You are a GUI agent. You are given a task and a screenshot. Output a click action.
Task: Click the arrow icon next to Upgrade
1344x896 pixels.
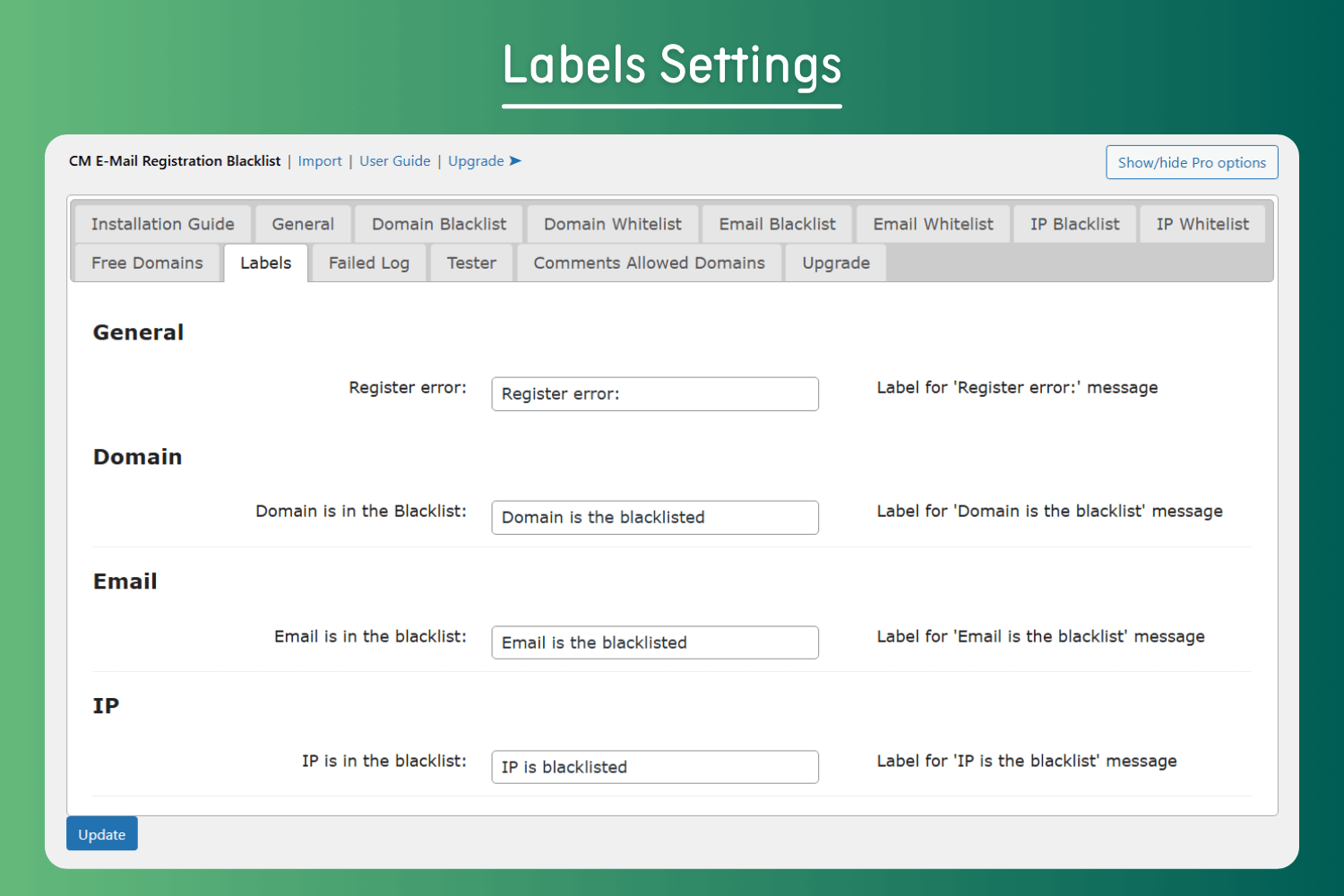coord(515,161)
